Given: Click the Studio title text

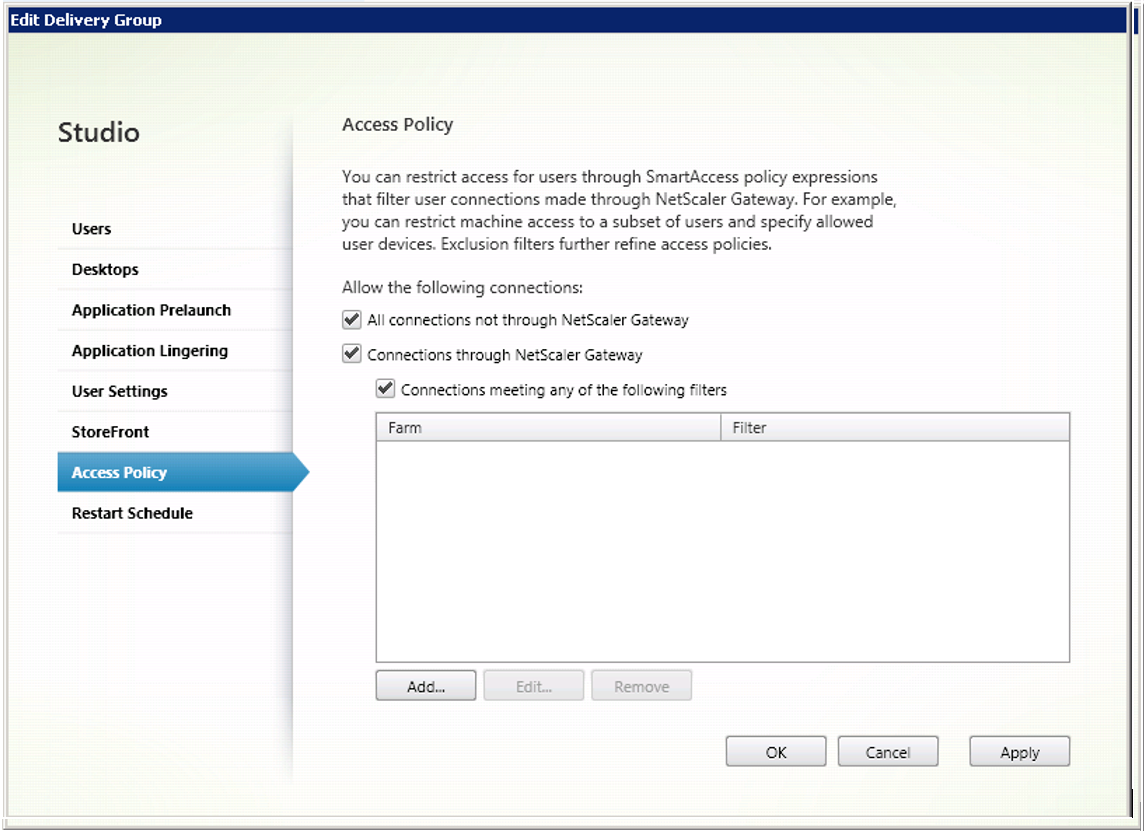Looking at the screenshot, I should tap(98, 132).
